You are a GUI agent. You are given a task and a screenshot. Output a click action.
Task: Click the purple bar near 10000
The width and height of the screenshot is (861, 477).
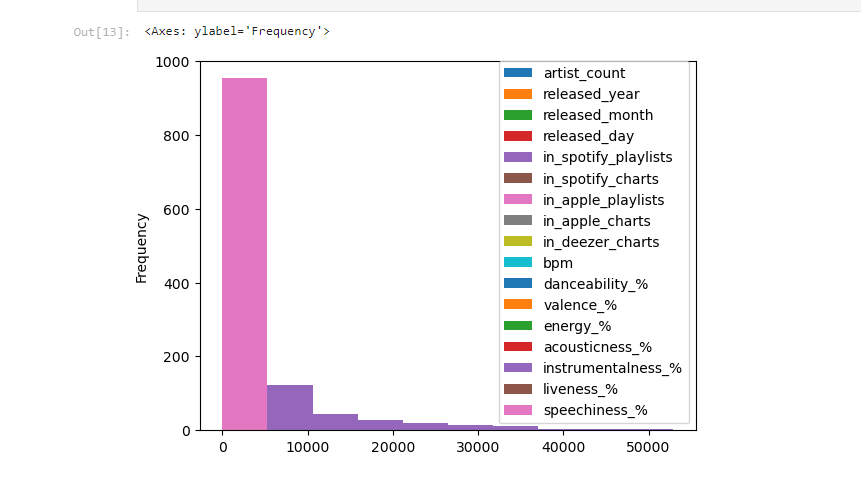point(289,407)
